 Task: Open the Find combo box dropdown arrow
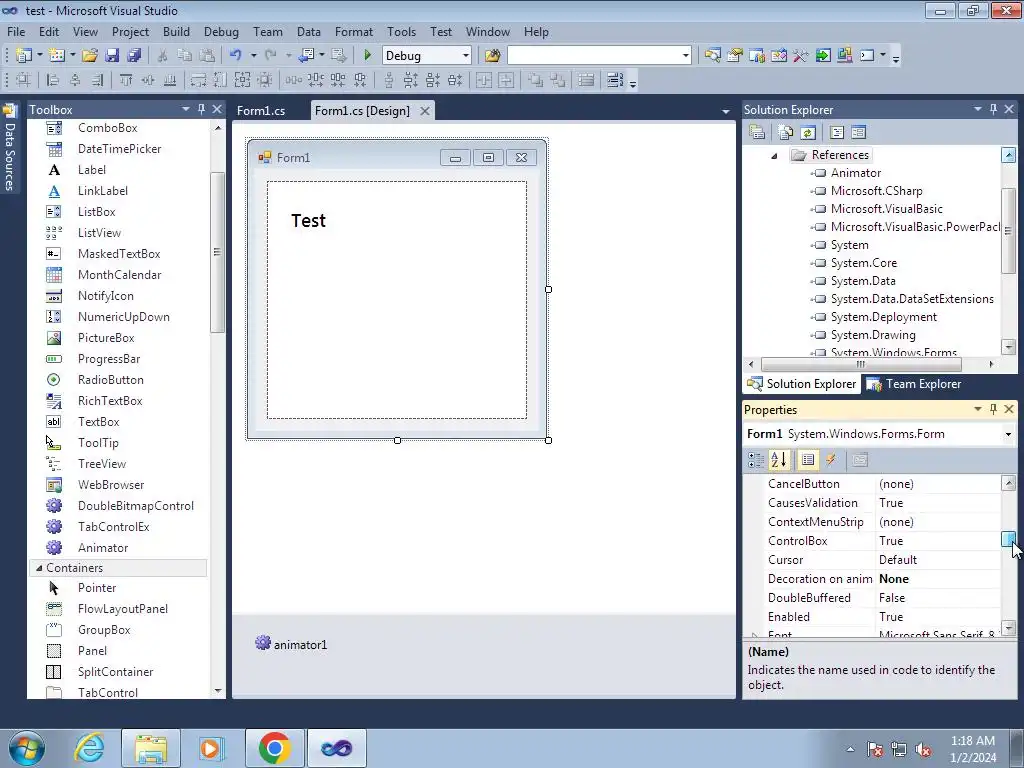685,56
